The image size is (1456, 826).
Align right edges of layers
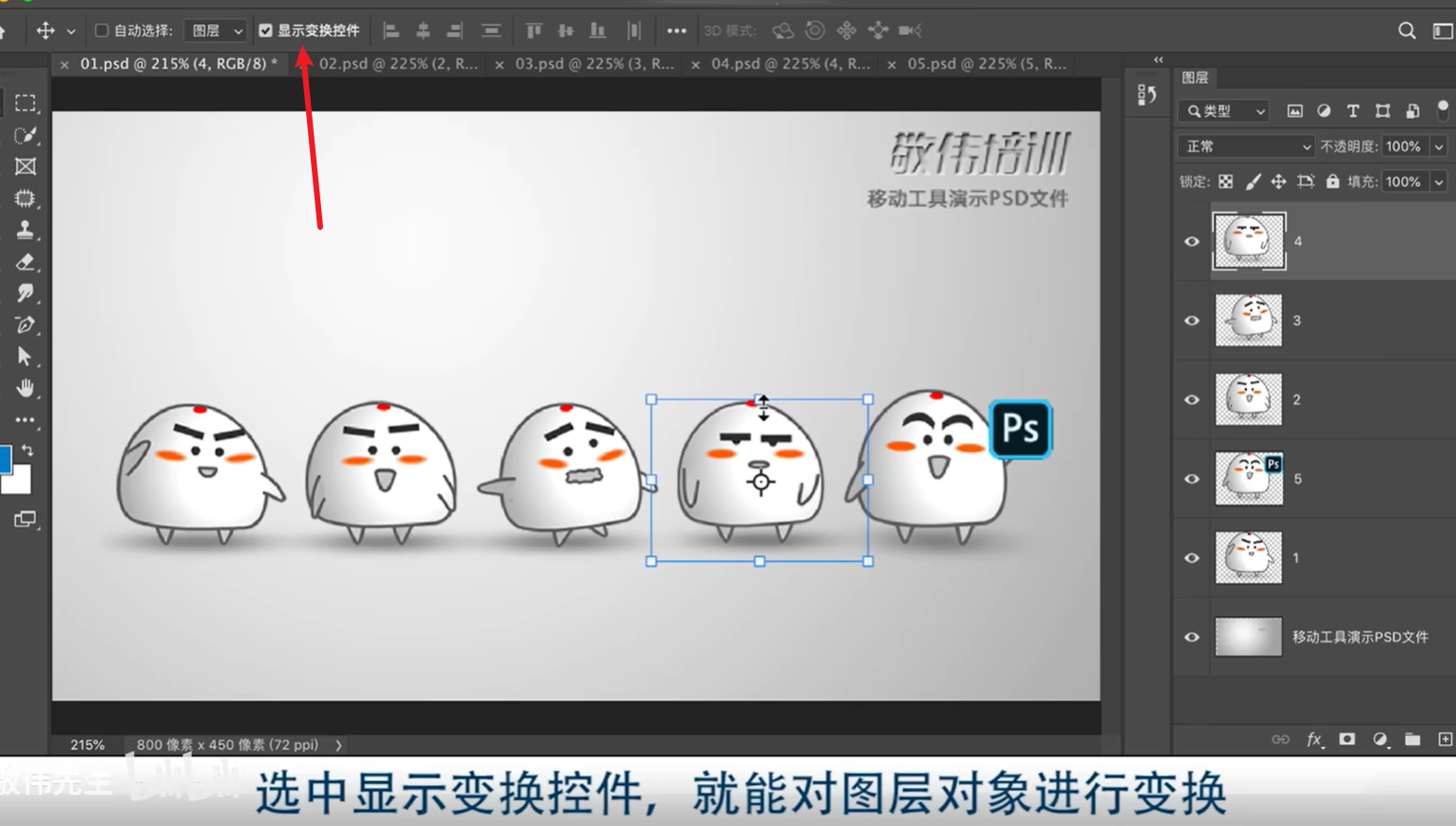click(455, 30)
